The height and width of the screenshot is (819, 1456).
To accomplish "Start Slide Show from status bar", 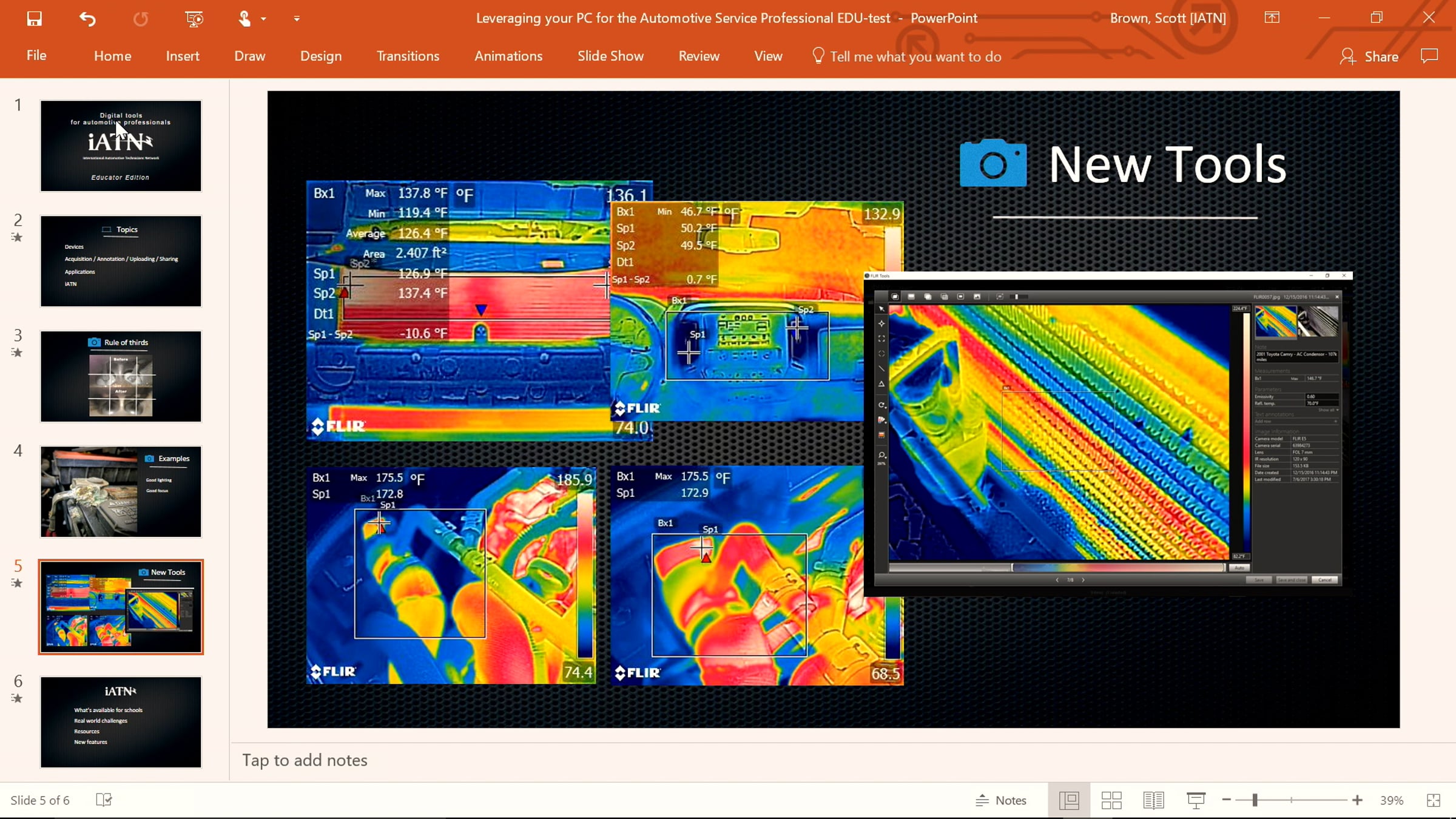I will click(1195, 800).
